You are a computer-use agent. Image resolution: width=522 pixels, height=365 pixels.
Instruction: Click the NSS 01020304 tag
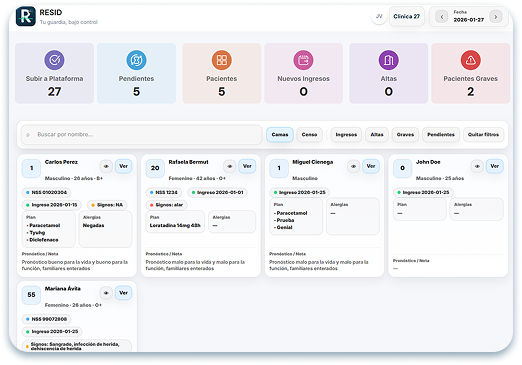coord(47,192)
